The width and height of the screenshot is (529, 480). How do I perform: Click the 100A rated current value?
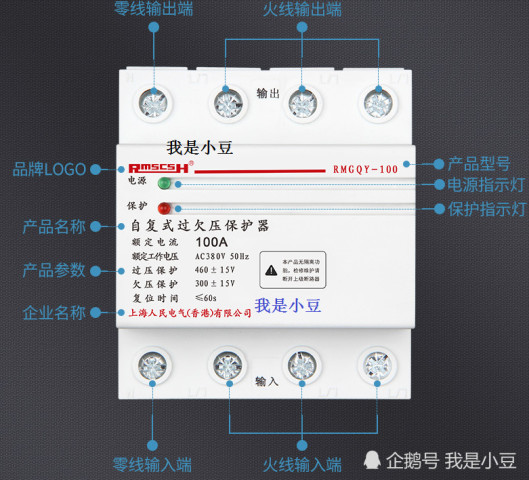pyautogui.click(x=212, y=242)
